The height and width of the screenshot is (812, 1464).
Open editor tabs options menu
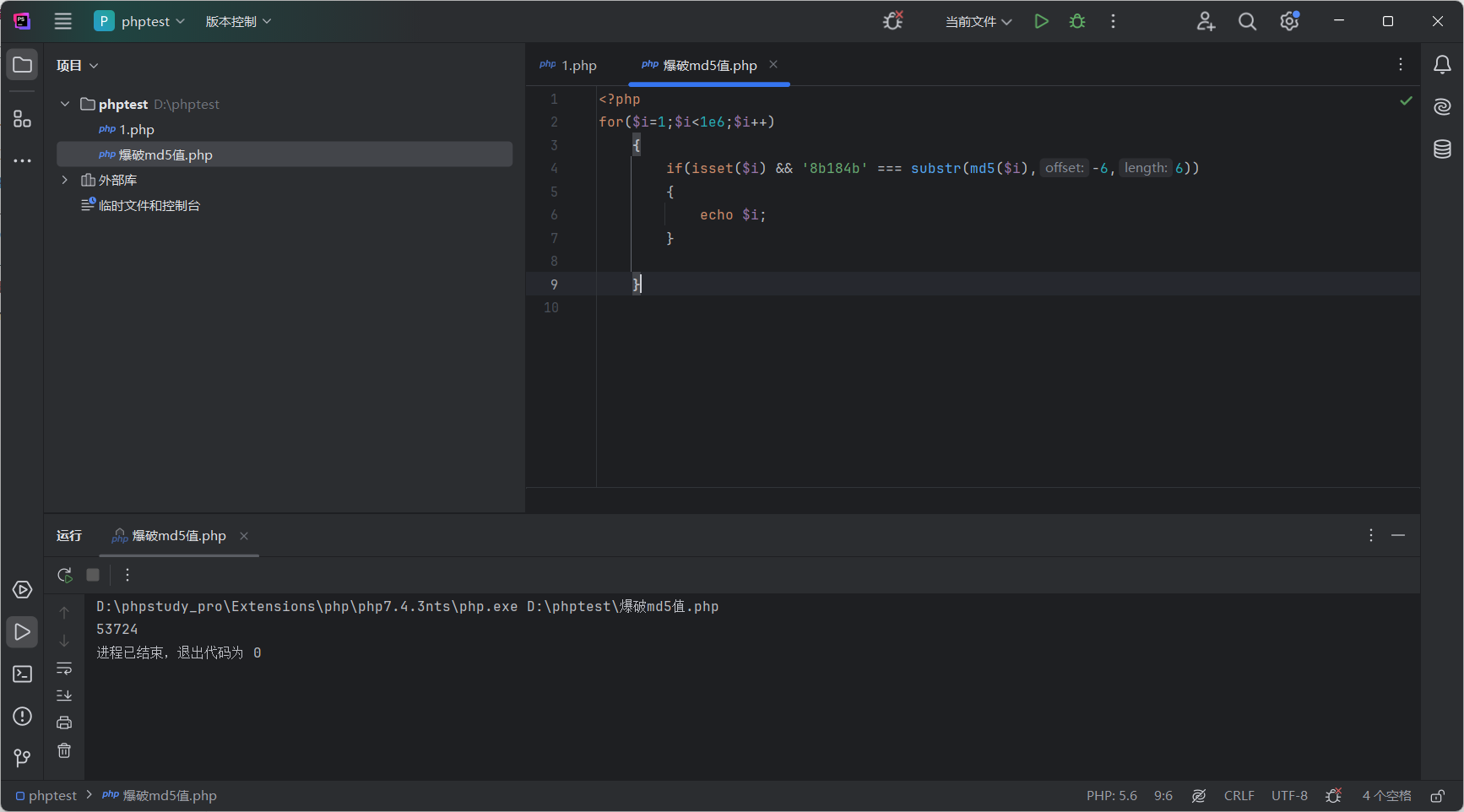[1401, 64]
